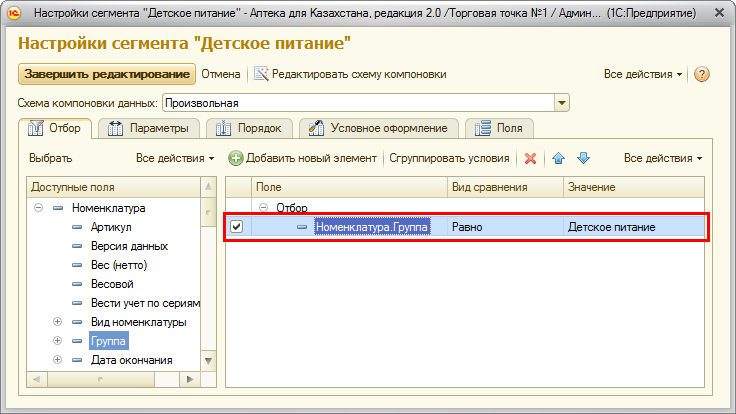Select the Весовой field in available fields
Image resolution: width=736 pixels, height=414 pixels.
pyautogui.click(x=110, y=284)
